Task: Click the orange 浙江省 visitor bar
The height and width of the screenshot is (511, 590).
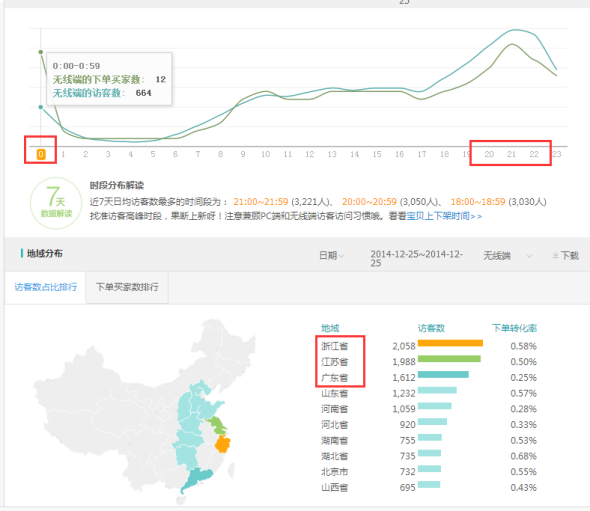Action: (450, 343)
